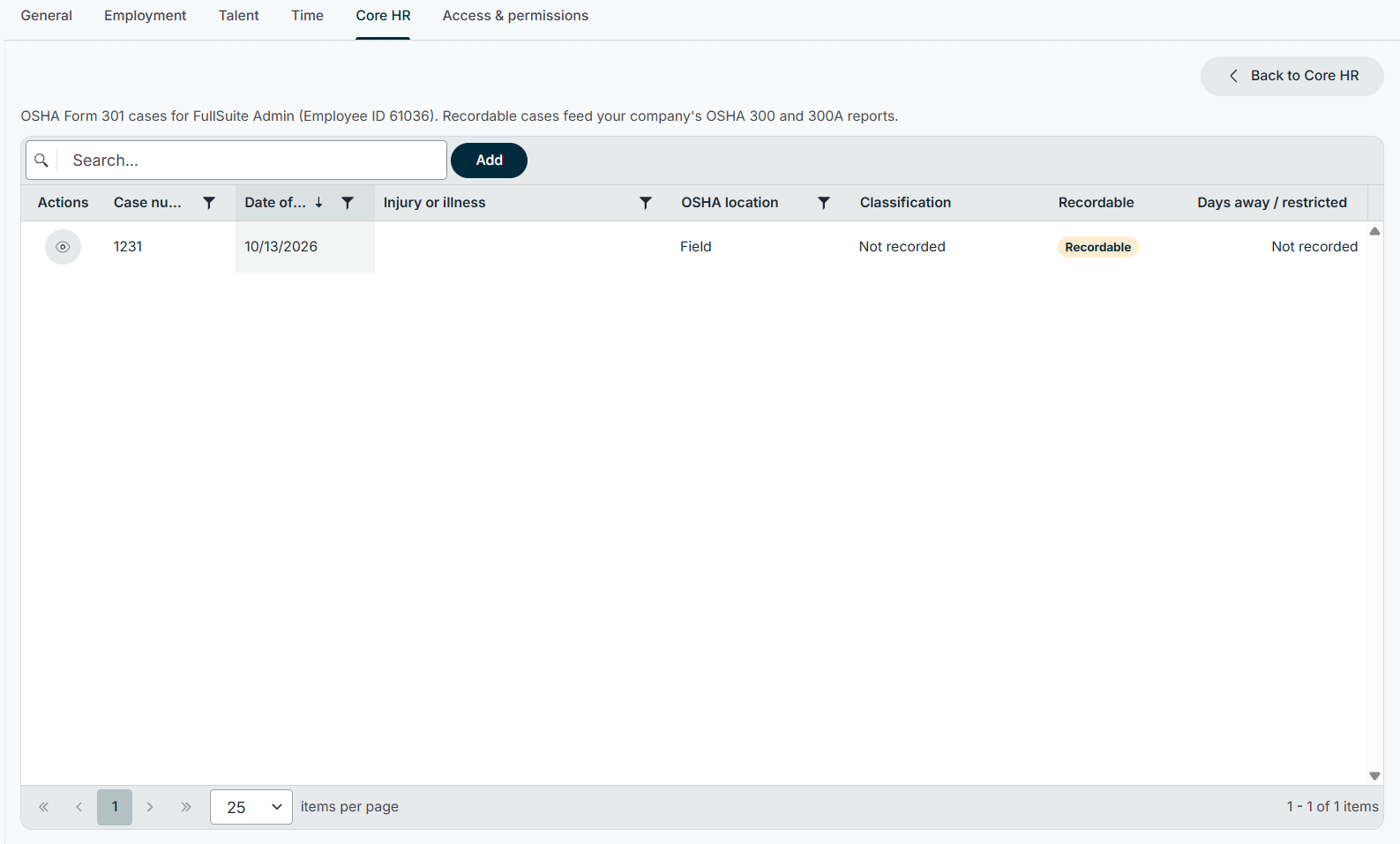Viewport: 1400px width, 844px height.
Task: Open the Case number column filter
Action: point(209,203)
